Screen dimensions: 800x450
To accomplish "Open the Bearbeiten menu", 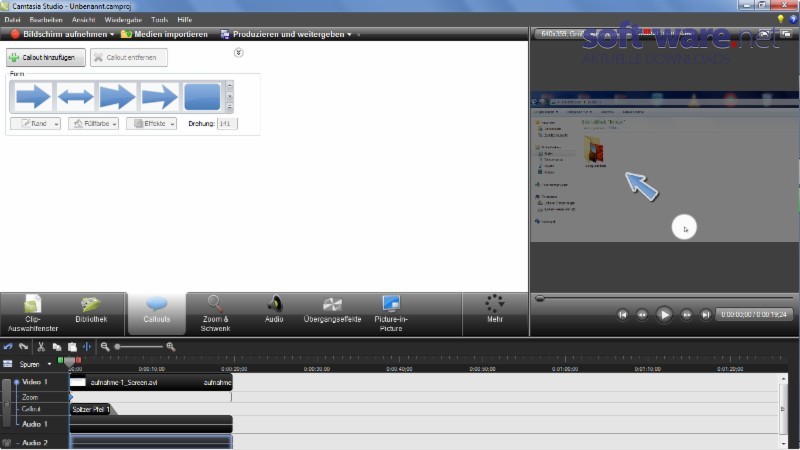I will (x=46, y=19).
